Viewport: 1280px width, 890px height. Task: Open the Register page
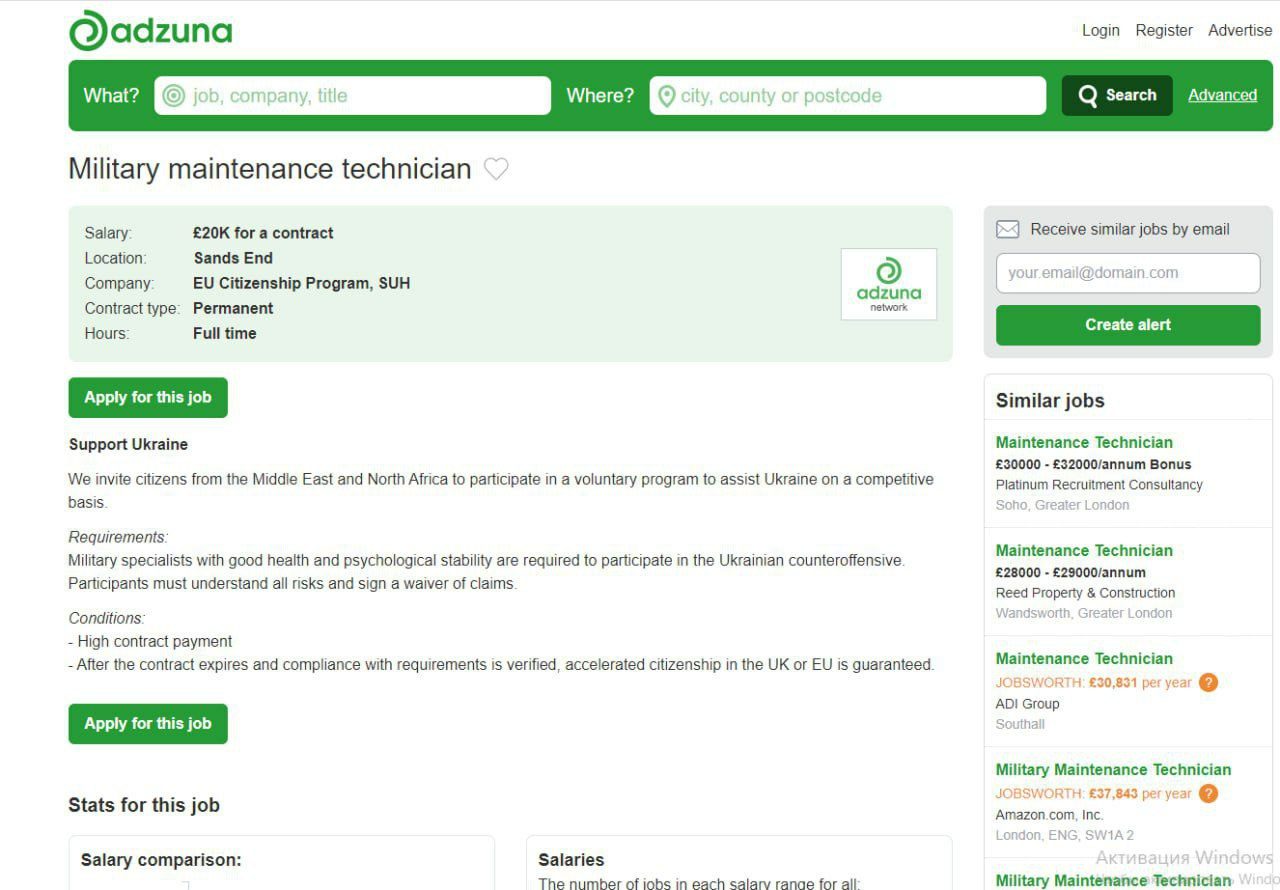1163,30
